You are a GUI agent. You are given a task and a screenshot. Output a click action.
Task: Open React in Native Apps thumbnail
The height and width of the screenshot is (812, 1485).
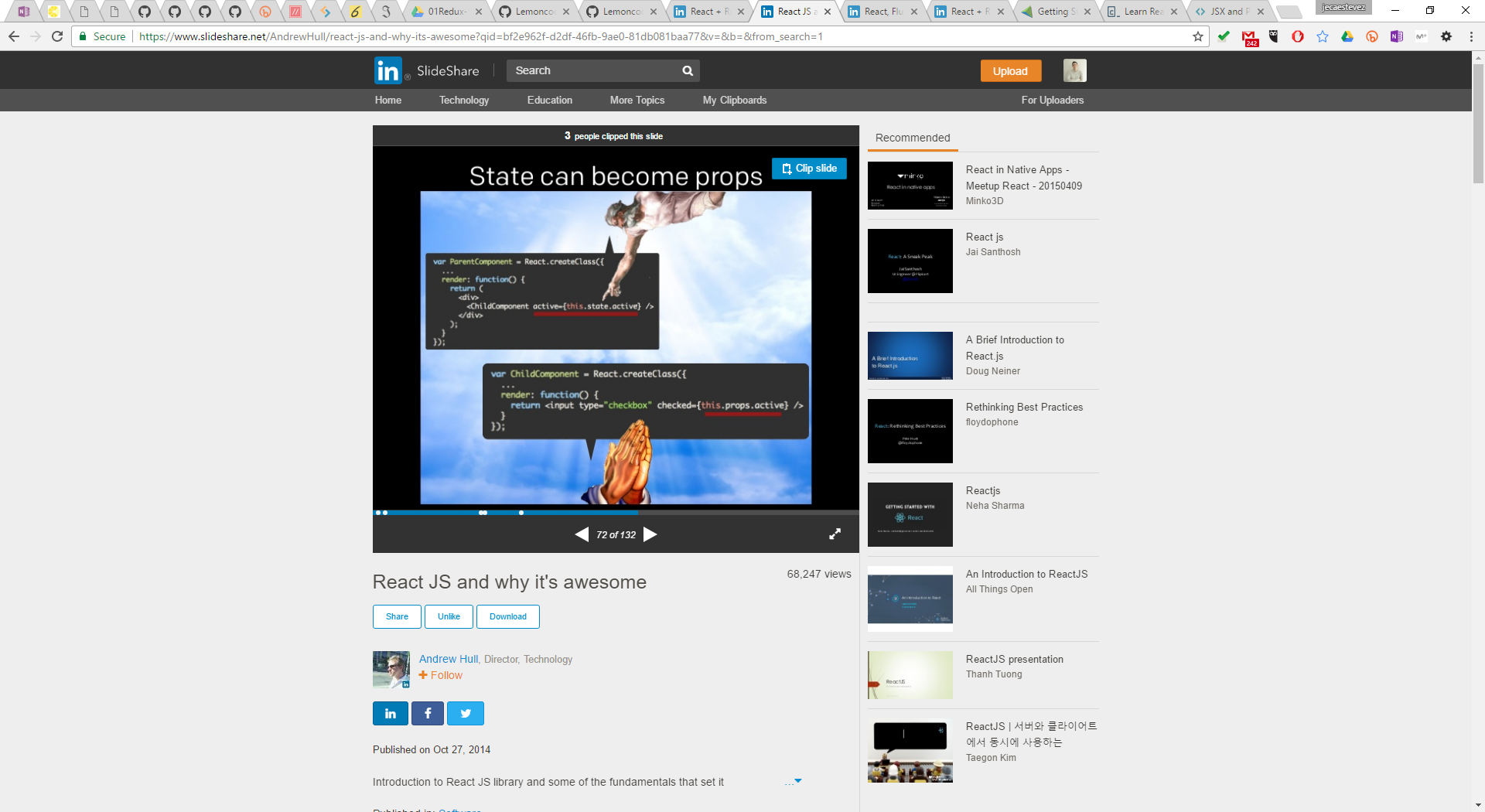[910, 186]
